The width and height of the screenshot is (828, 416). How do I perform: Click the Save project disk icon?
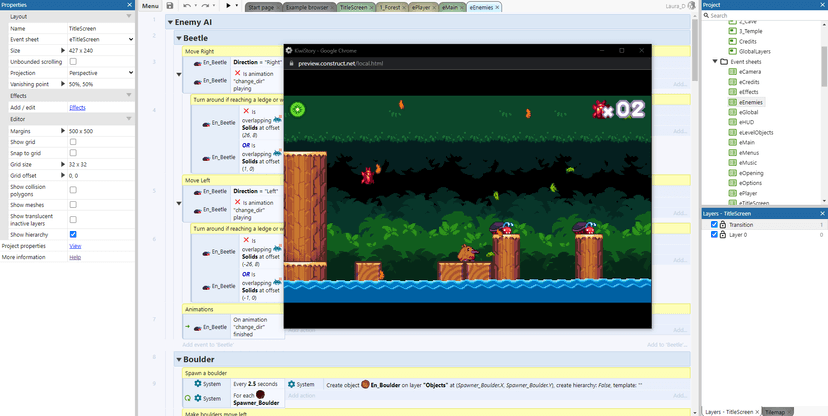coord(170,6)
